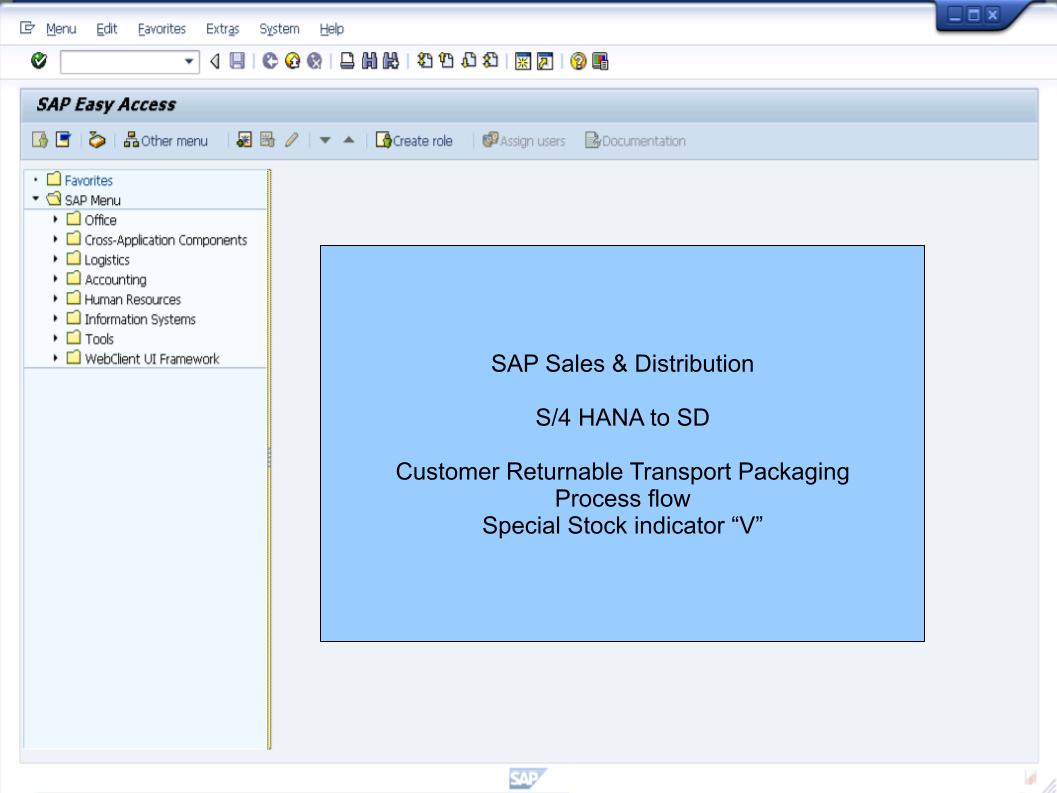The height and width of the screenshot is (793, 1057).
Task: Click the Find binoculars icon
Action: (x=369, y=61)
